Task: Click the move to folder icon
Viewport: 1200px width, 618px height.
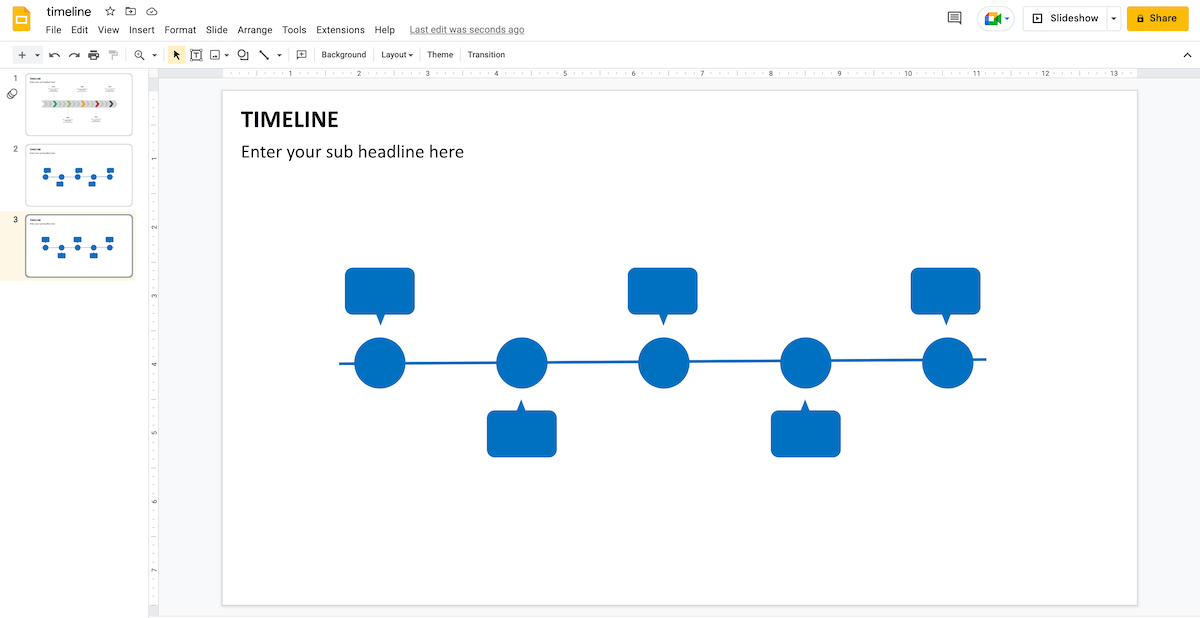Action: pos(131,11)
